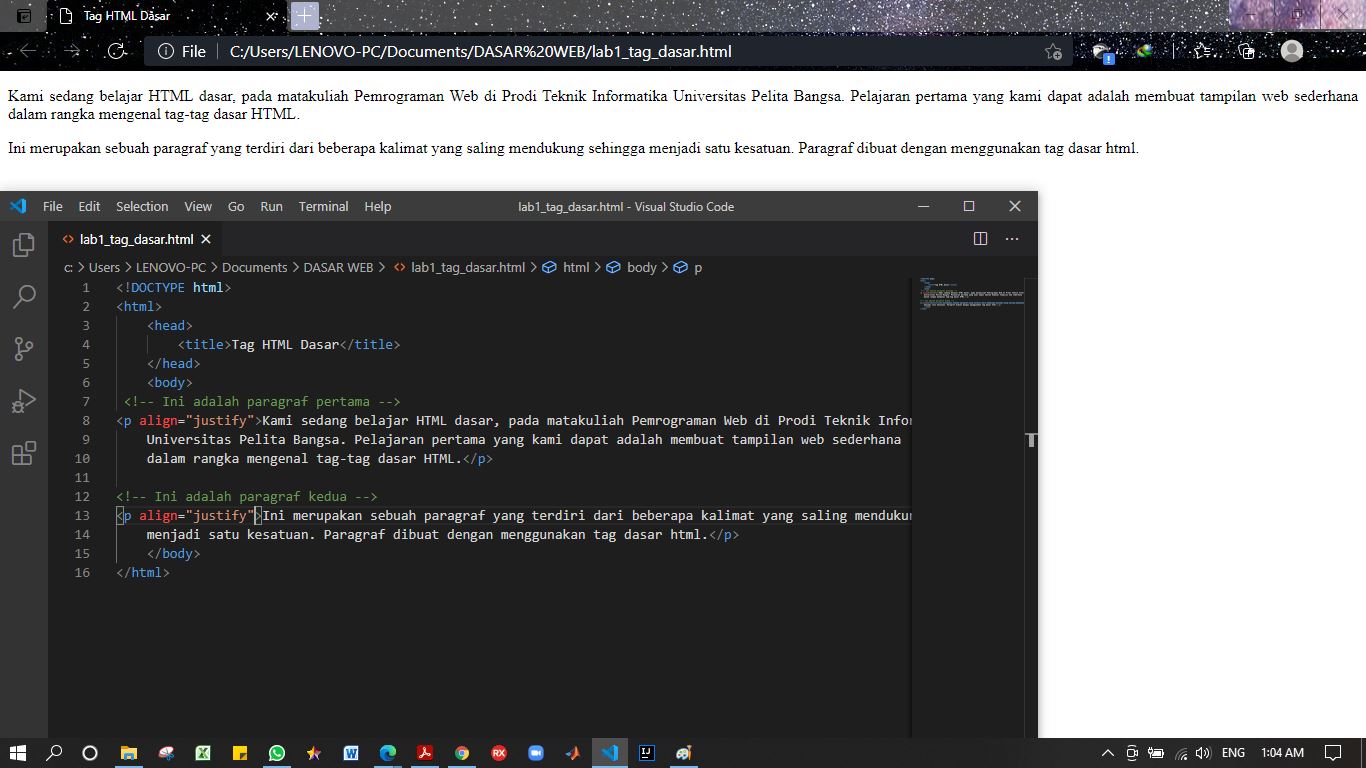Open Edge browser settings via ellipsis button
1366x768 pixels.
point(1337,51)
